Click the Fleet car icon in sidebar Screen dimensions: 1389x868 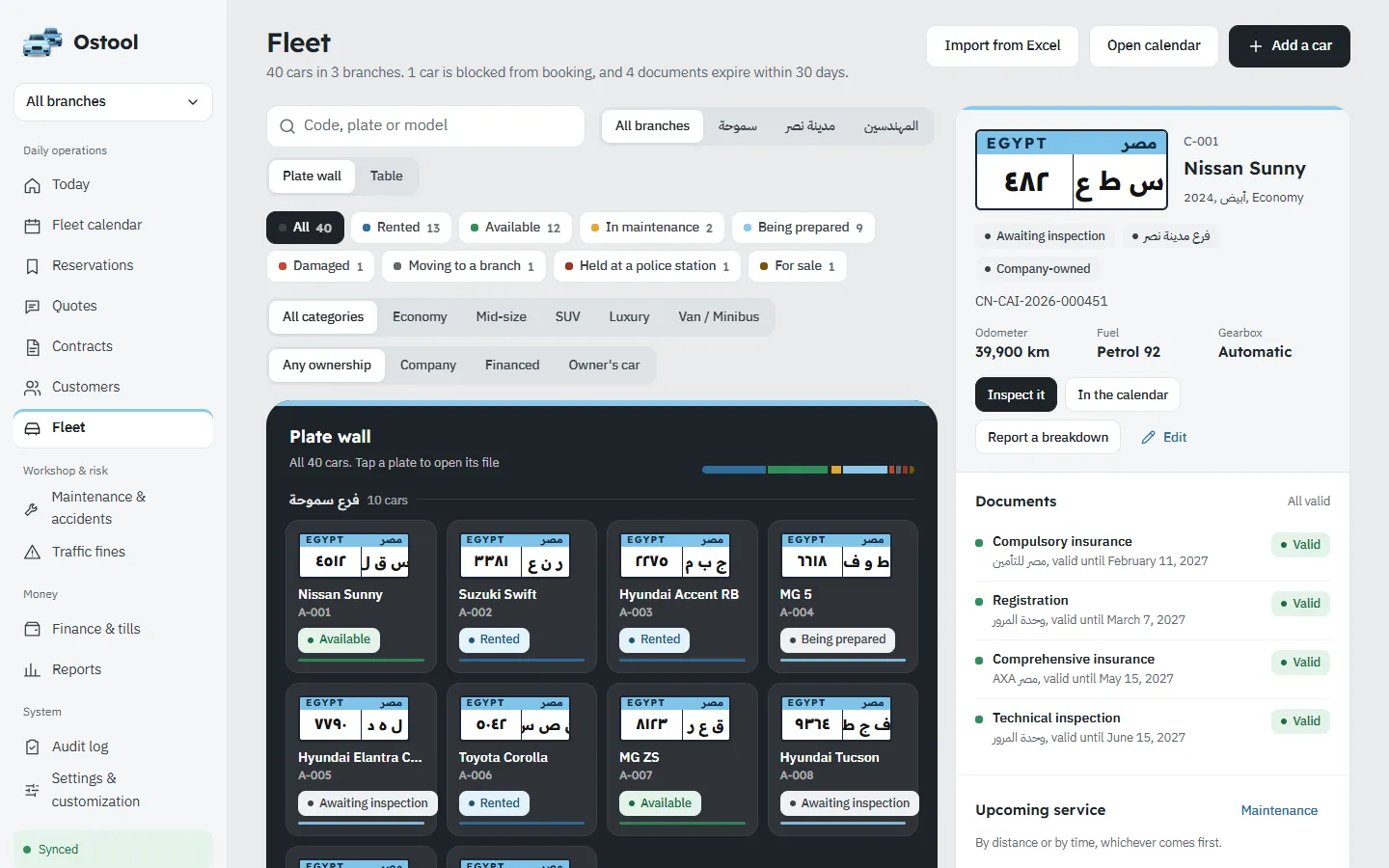point(33,428)
